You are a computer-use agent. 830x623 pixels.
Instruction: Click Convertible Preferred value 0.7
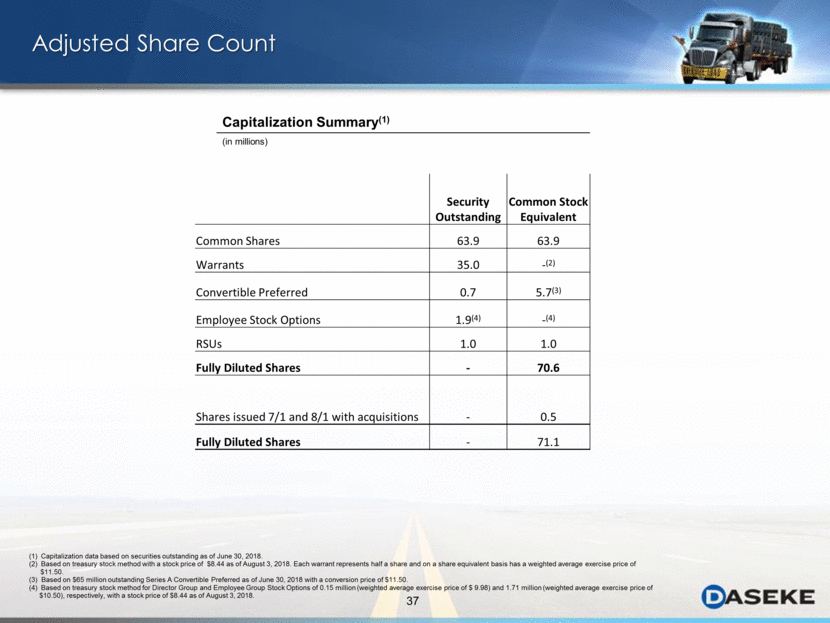468,292
